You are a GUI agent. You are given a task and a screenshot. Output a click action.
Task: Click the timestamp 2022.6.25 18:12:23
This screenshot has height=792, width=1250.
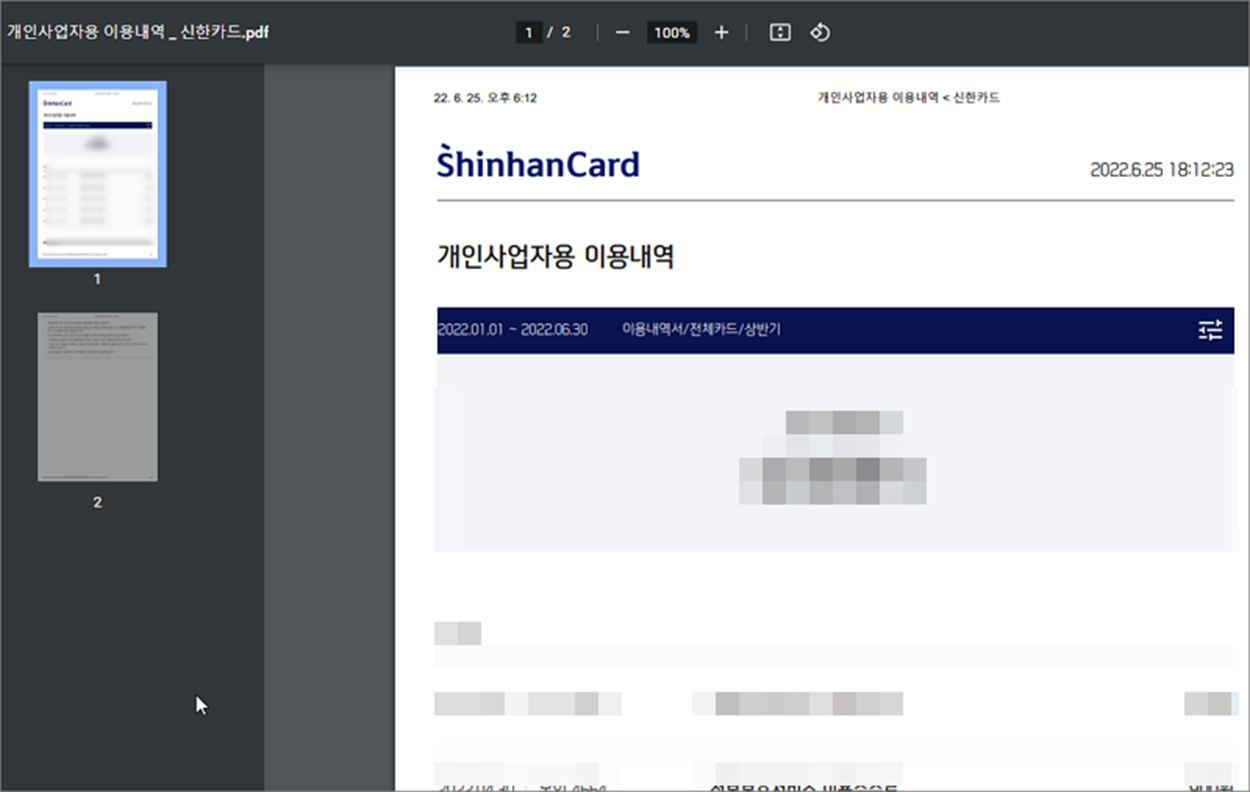click(1162, 170)
